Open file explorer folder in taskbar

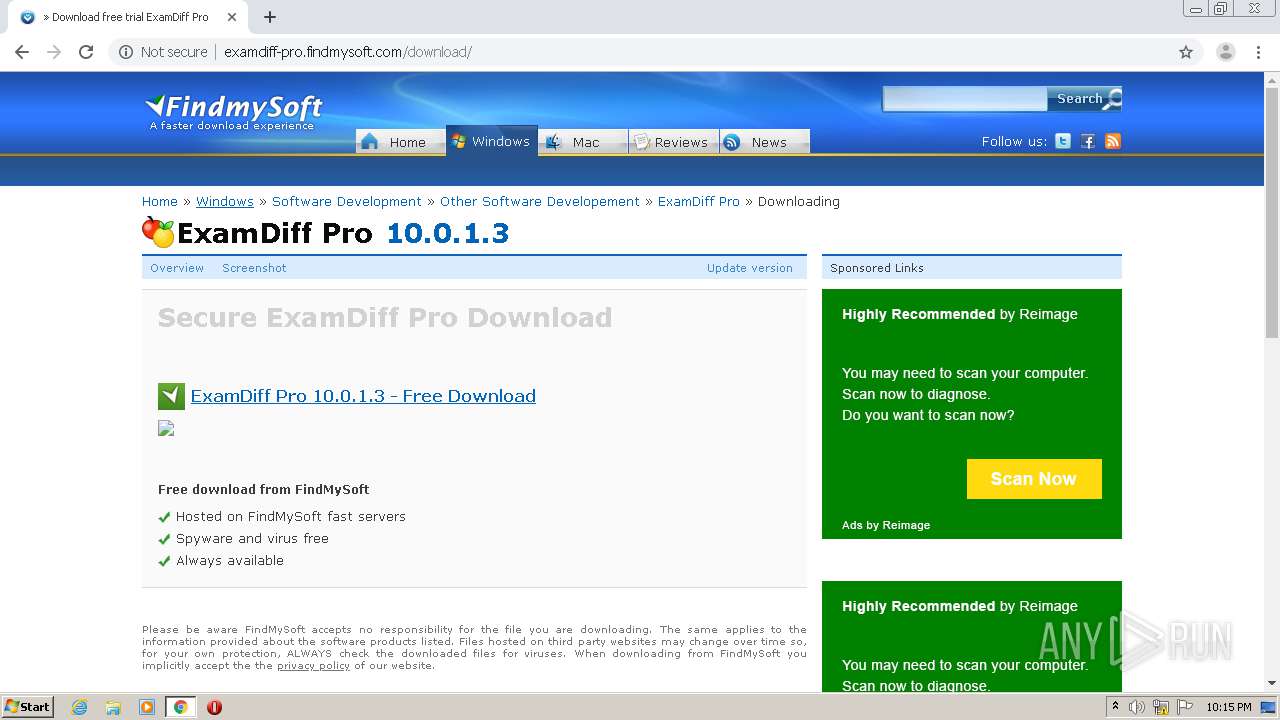113,707
